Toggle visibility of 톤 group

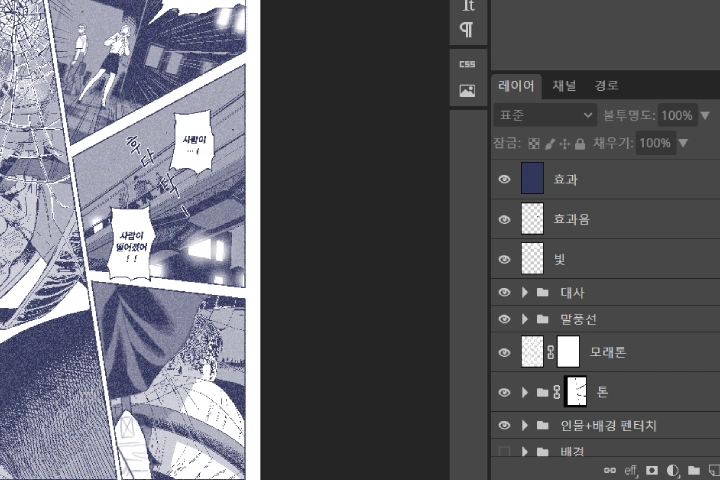[x=504, y=392]
